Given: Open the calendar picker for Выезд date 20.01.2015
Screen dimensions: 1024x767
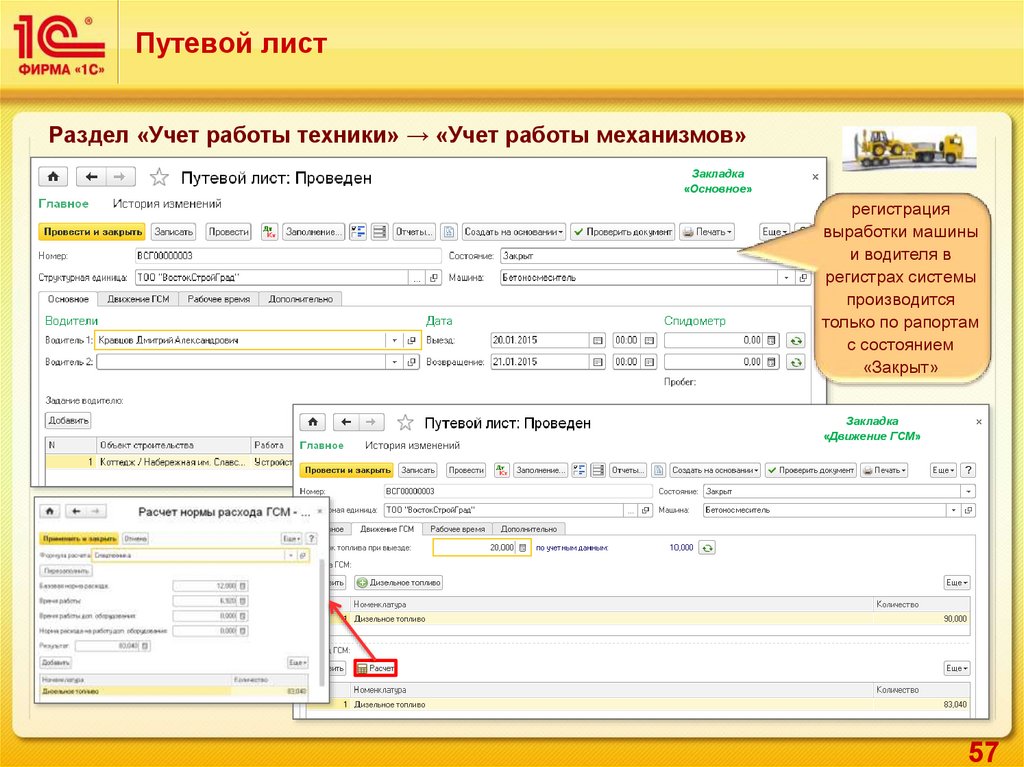Looking at the screenshot, I should click(x=598, y=340).
